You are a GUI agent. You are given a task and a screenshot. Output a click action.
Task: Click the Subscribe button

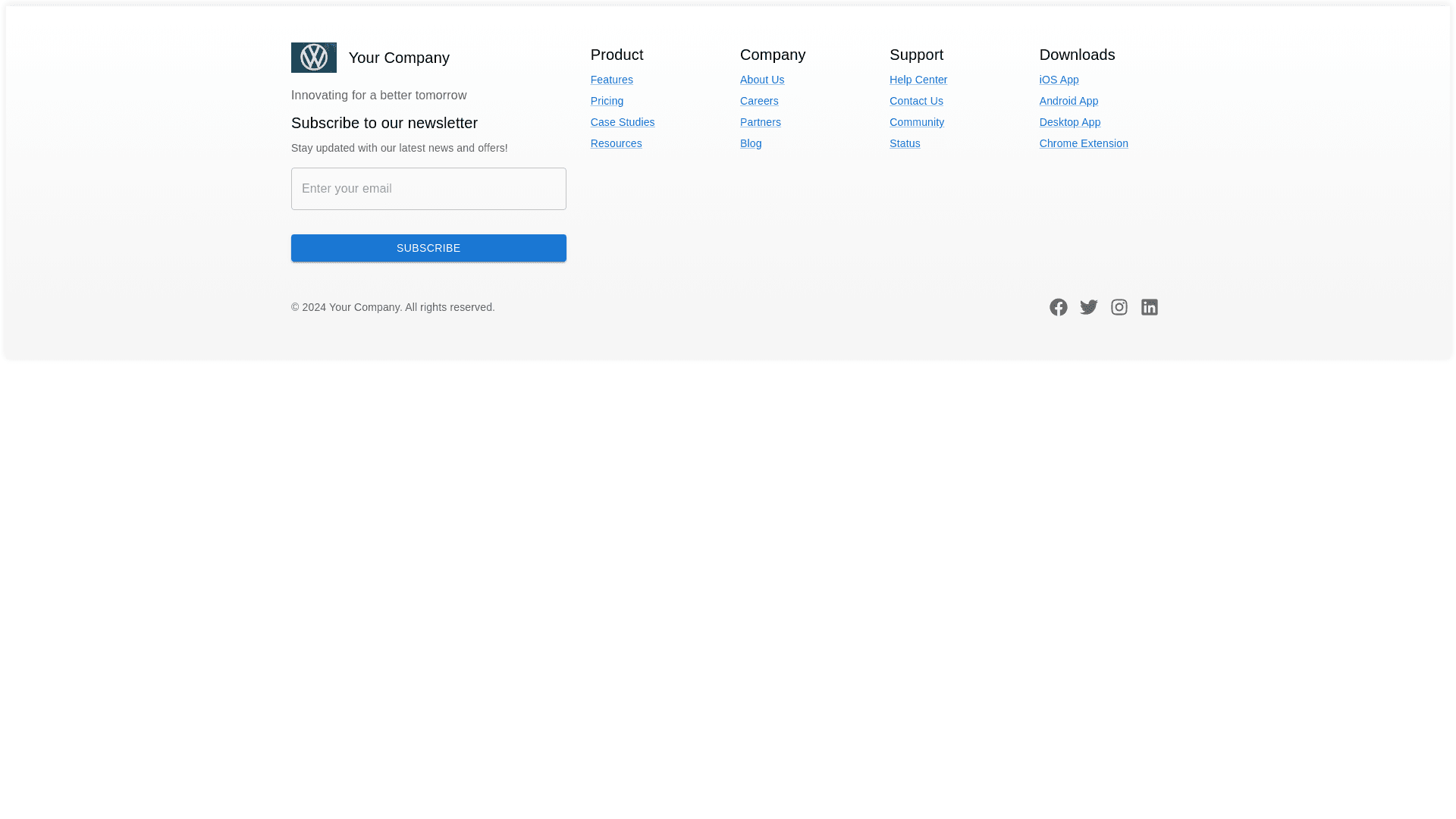(428, 248)
